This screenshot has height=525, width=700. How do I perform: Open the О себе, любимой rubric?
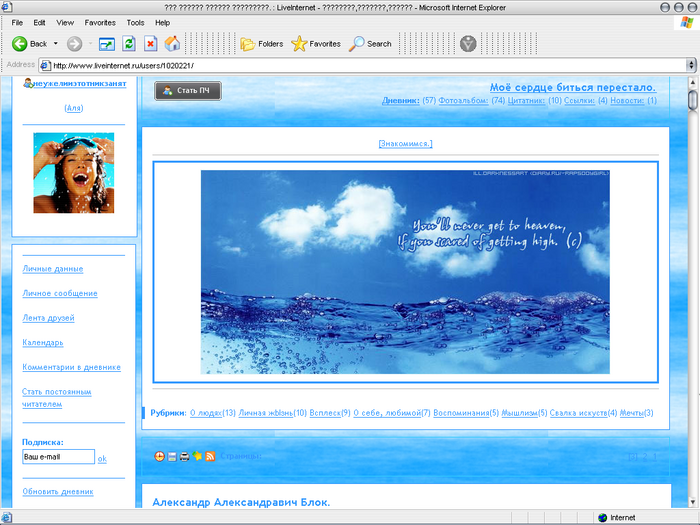[387, 413]
